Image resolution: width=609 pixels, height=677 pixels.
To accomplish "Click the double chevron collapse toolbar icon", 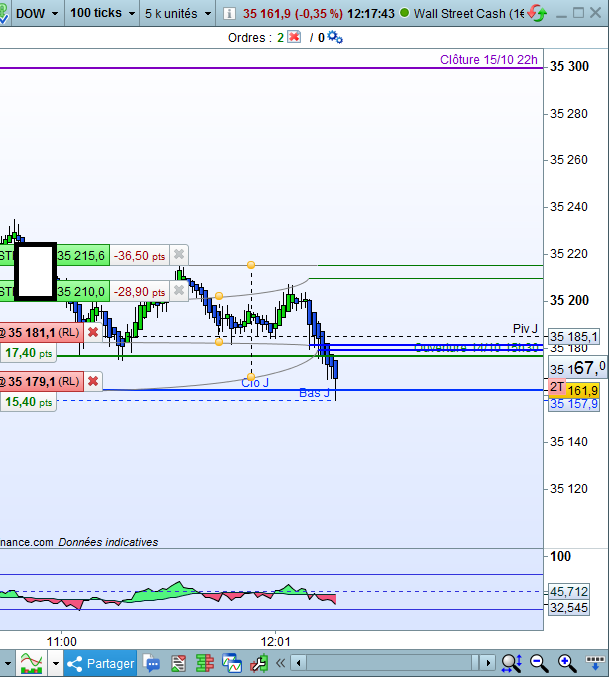I will pyautogui.click(x=281, y=663).
